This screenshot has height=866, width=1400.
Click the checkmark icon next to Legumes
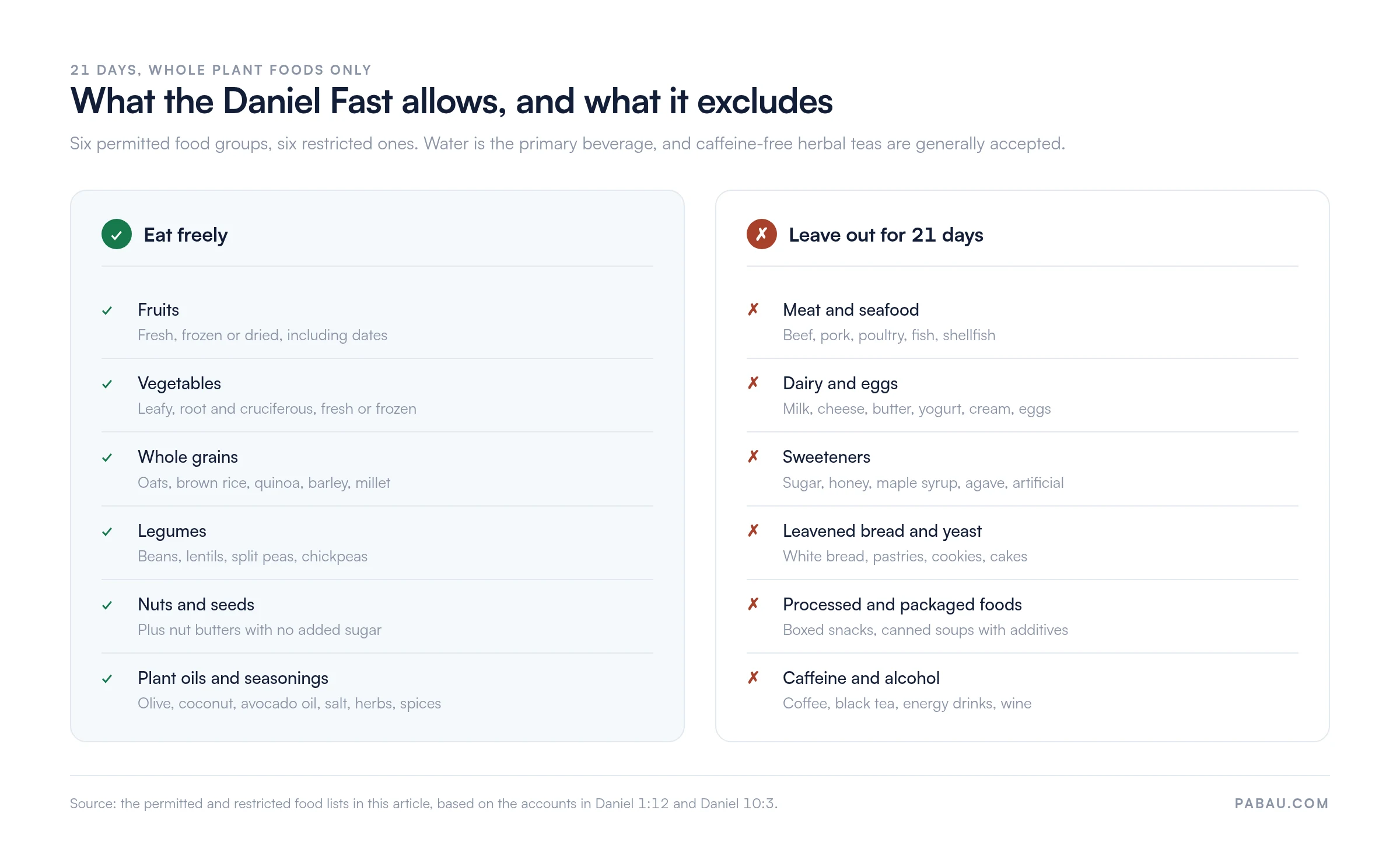pyautogui.click(x=107, y=532)
